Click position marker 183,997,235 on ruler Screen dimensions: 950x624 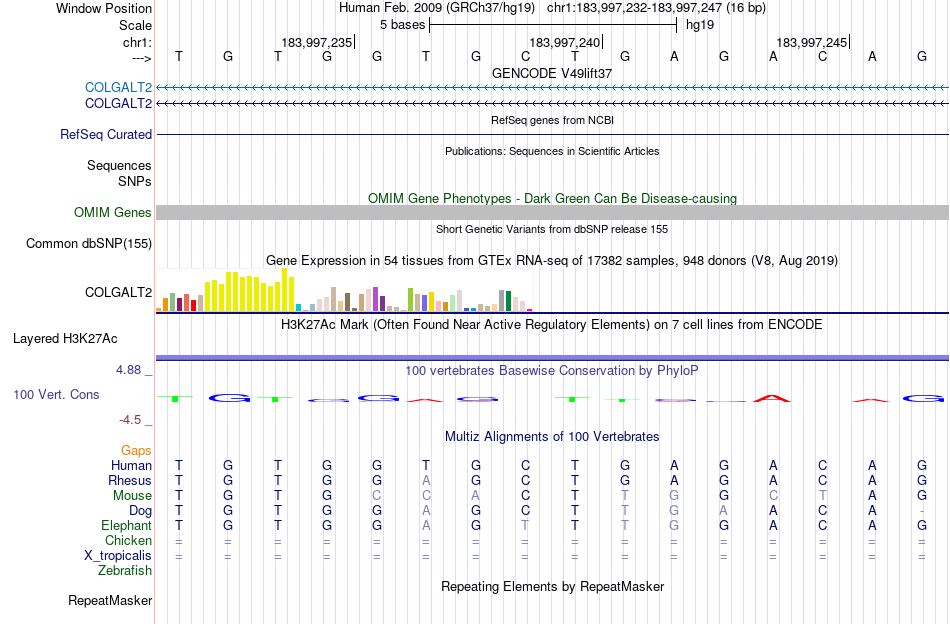click(317, 42)
